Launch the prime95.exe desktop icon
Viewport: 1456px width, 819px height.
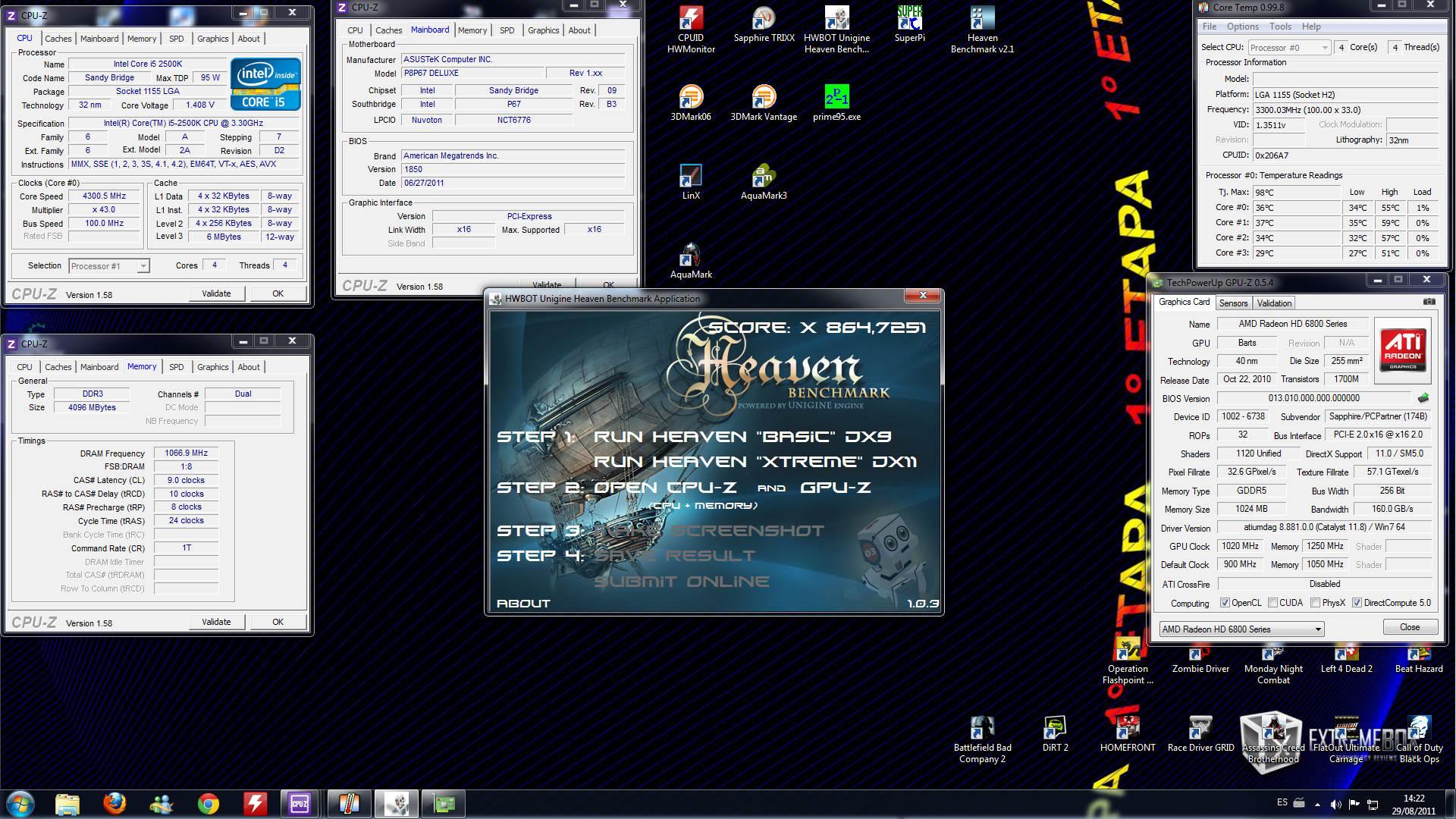tap(836, 103)
